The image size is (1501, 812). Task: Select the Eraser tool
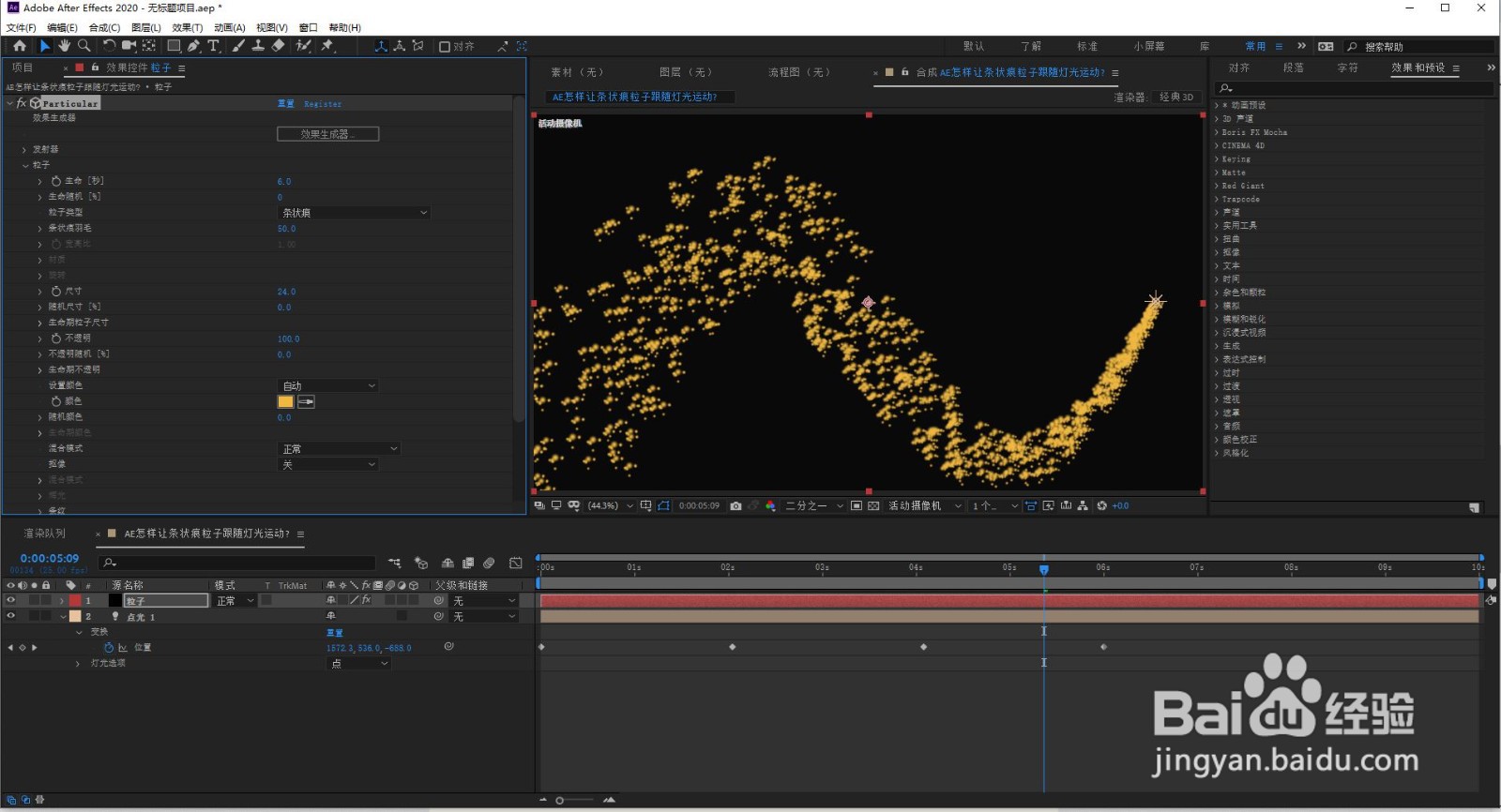tap(279, 45)
